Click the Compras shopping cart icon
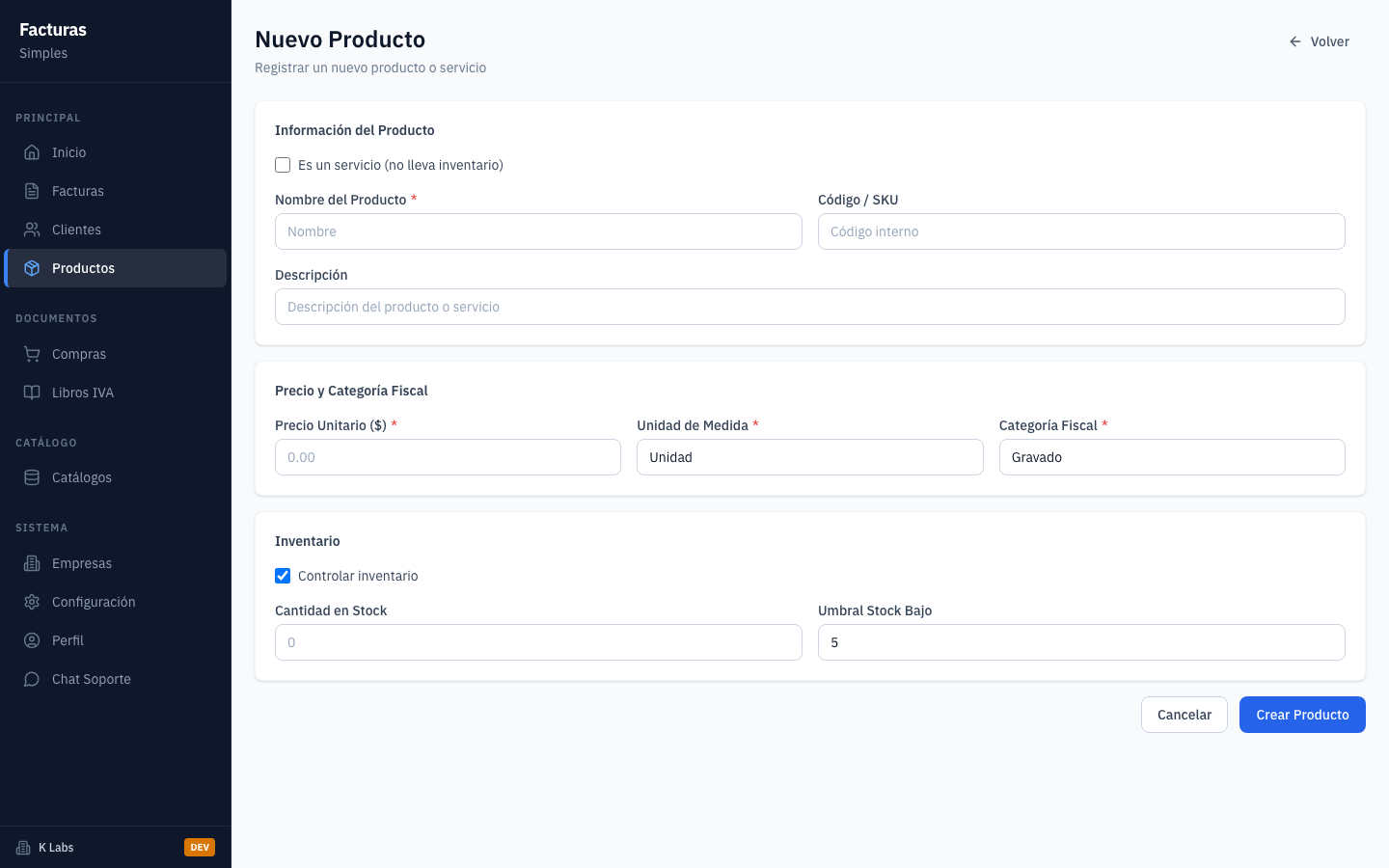Screen dimensions: 1389x868 pyautogui.click(x=32, y=354)
